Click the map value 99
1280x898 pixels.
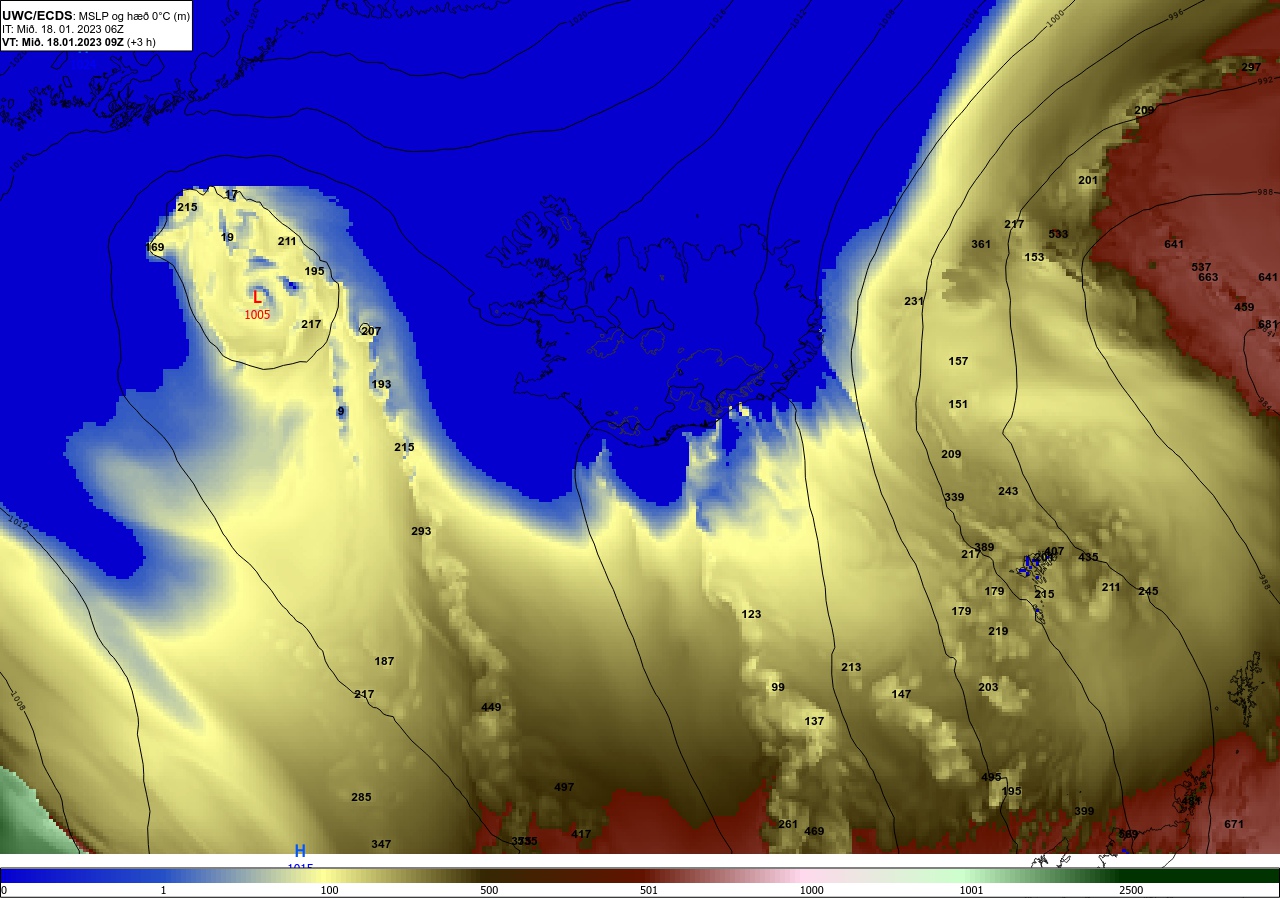(x=778, y=688)
